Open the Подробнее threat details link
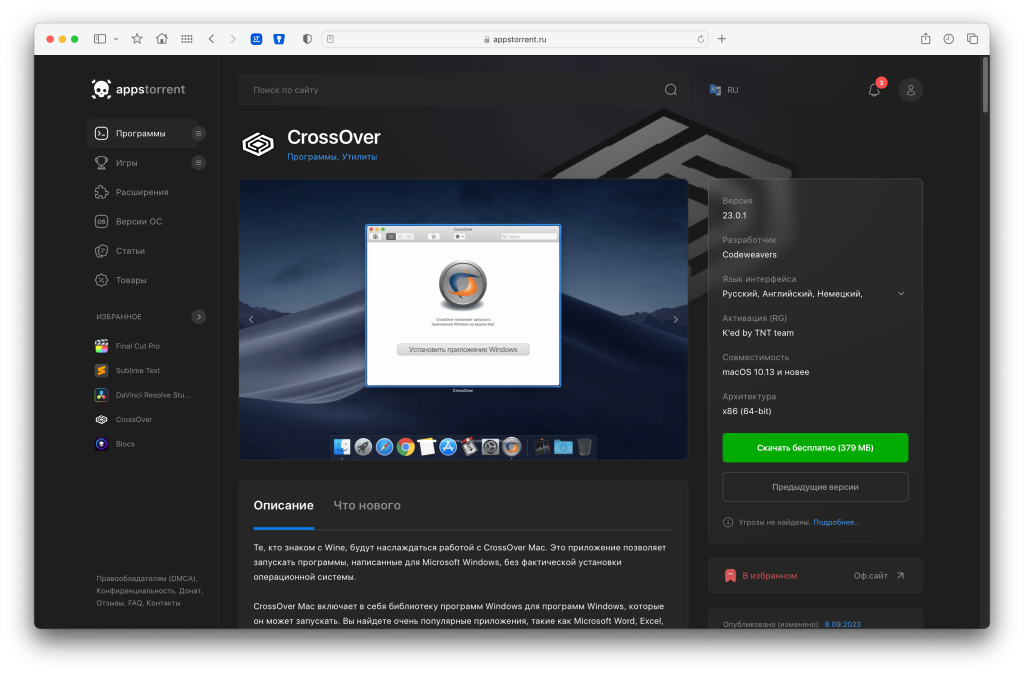1024x674 pixels. point(837,522)
